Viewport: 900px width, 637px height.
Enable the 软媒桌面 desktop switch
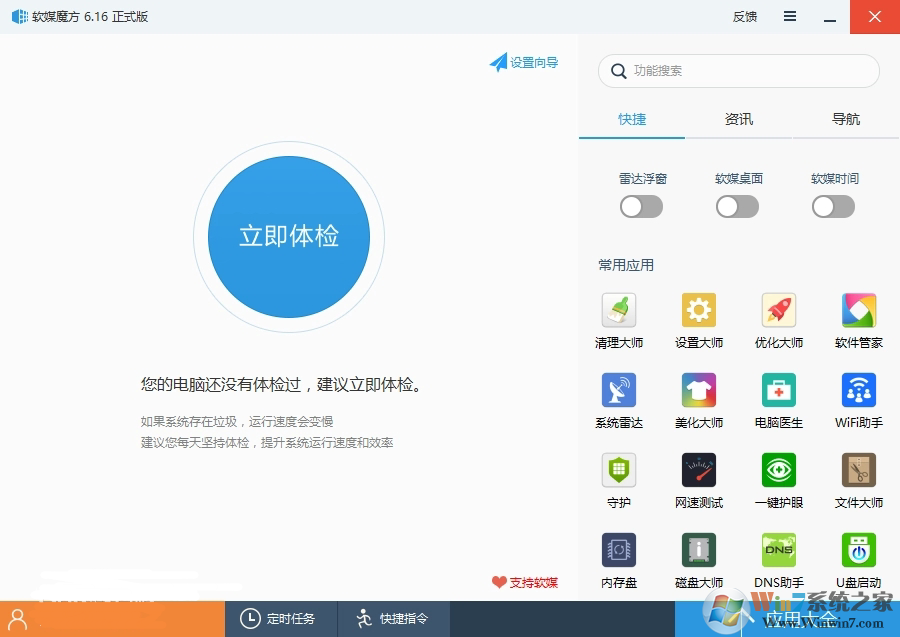pyautogui.click(x=737, y=206)
